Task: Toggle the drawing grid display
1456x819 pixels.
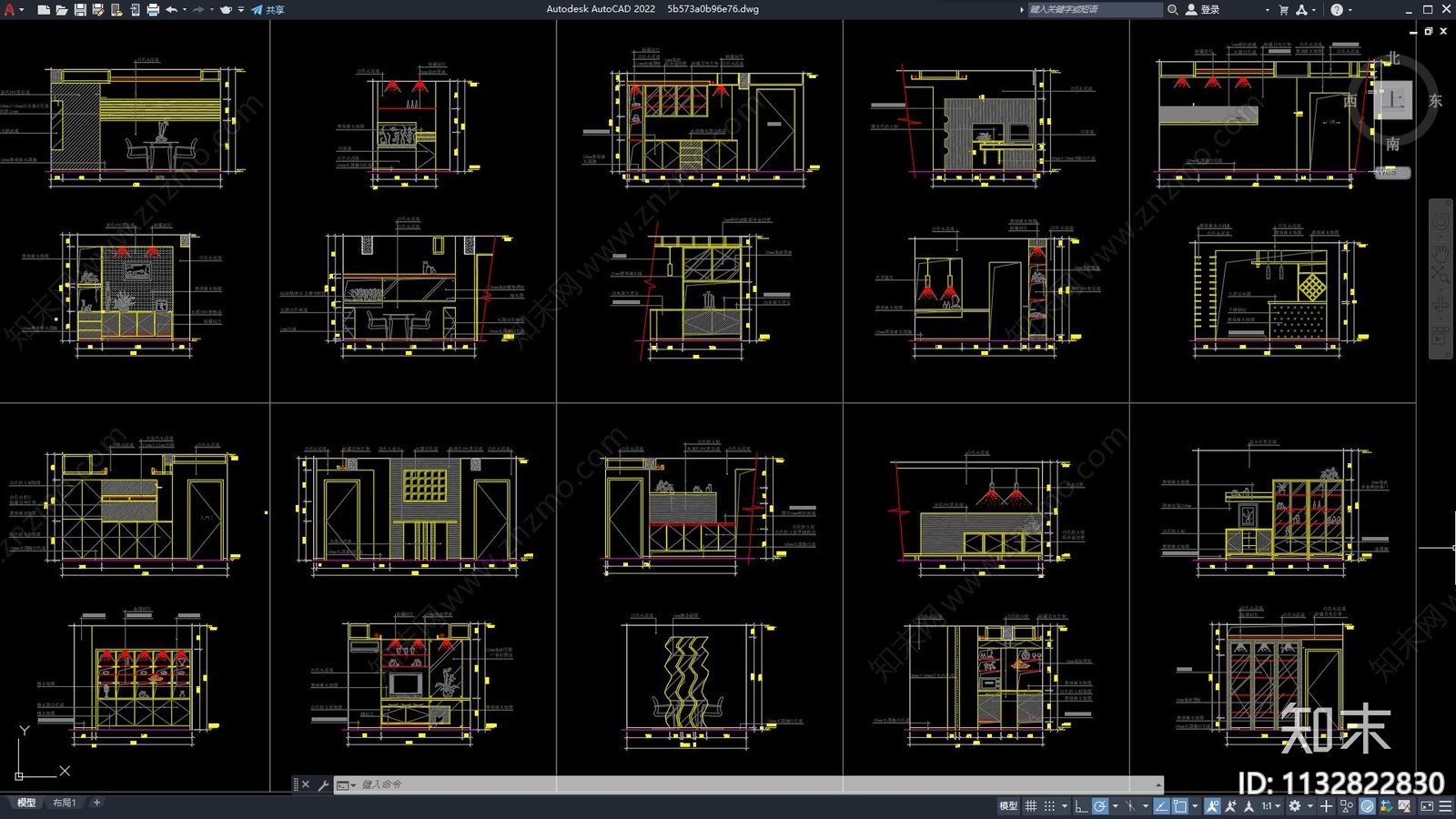Action: click(x=1031, y=806)
